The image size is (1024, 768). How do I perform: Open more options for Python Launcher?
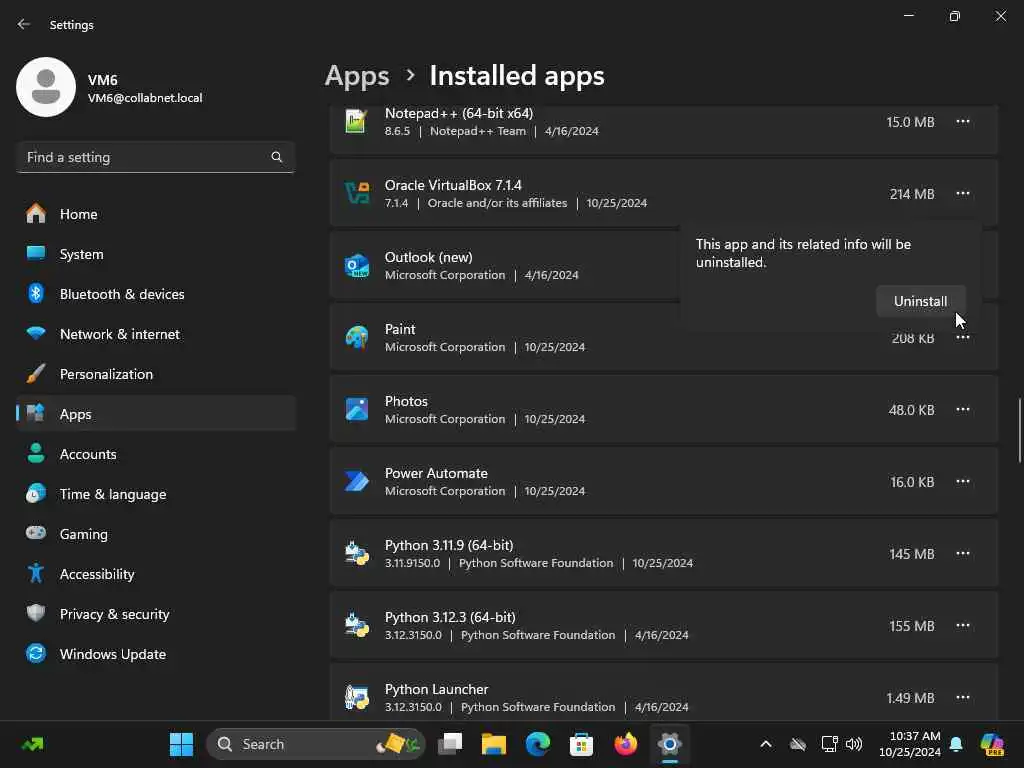[962, 697]
